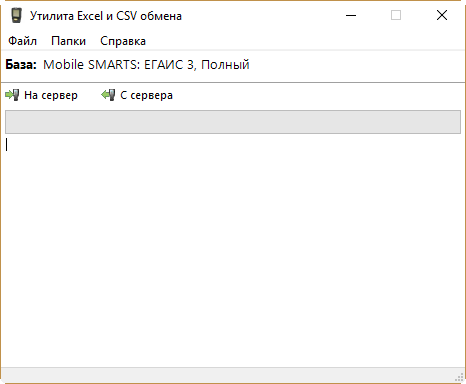Focus the log text area with cursor
The width and height of the screenshot is (466, 384).
233,252
